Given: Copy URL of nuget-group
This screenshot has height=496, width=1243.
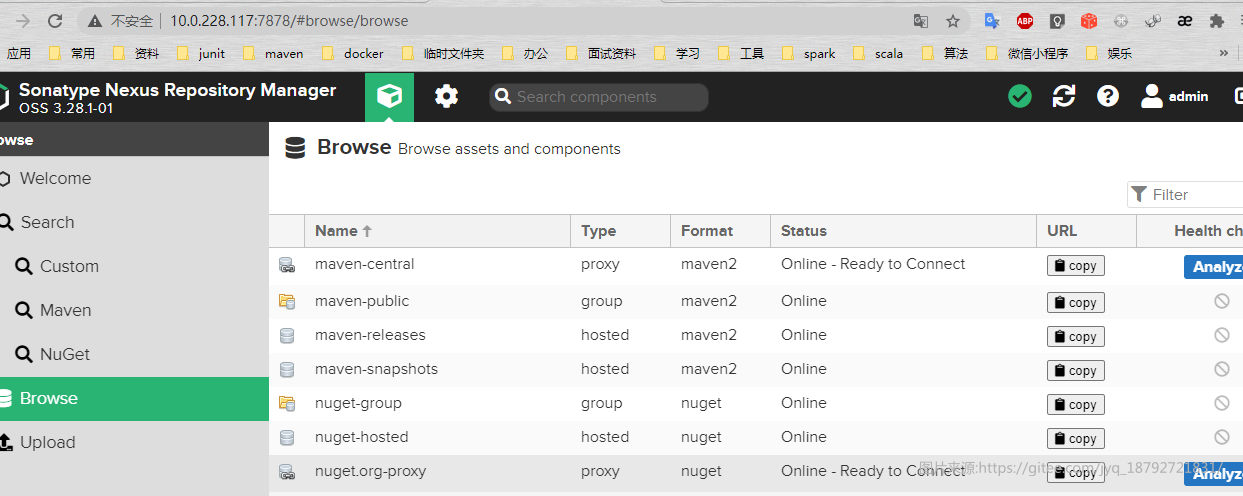Looking at the screenshot, I should coord(1076,405).
